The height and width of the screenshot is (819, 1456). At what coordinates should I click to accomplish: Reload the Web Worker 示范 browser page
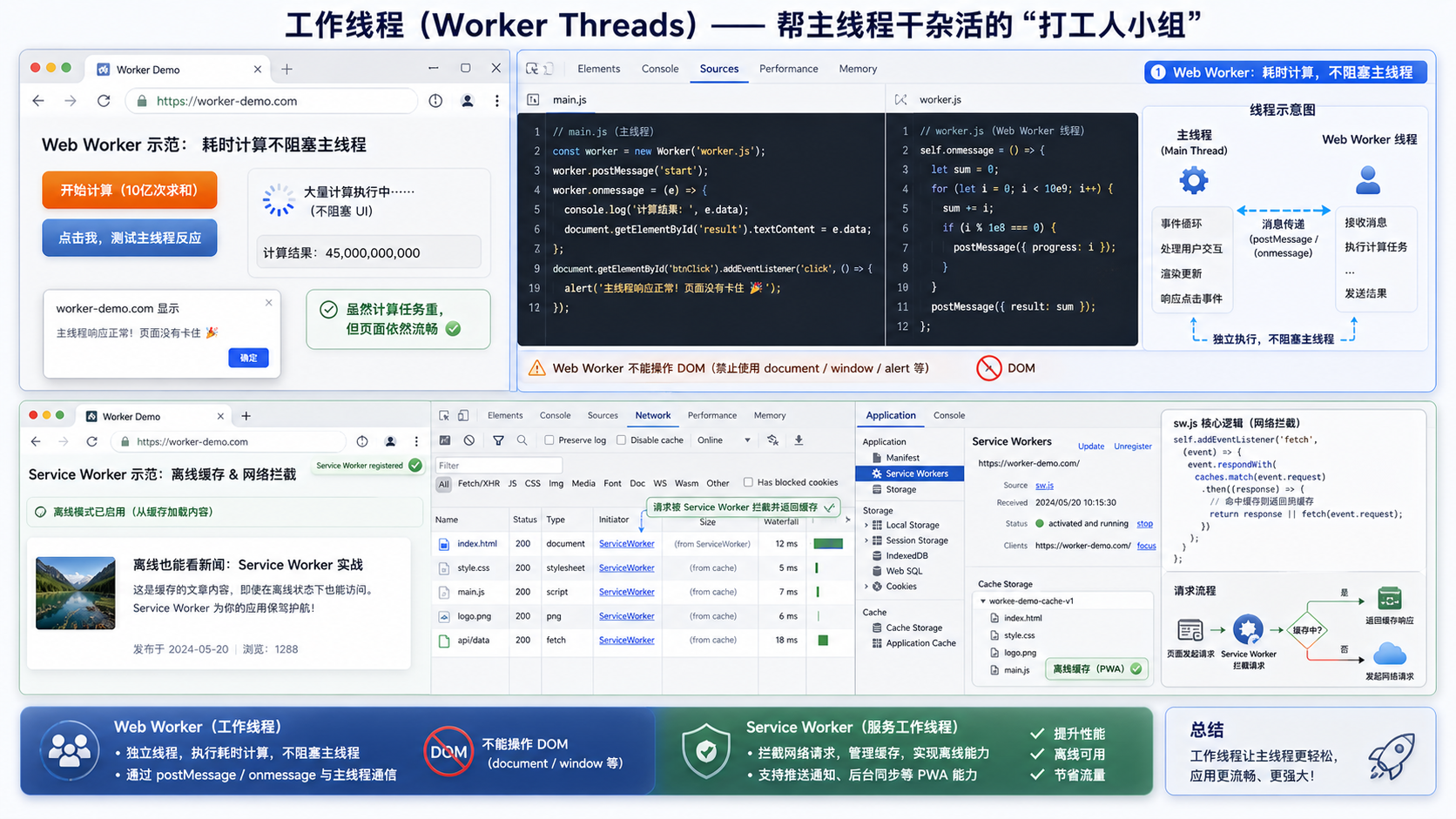(104, 101)
